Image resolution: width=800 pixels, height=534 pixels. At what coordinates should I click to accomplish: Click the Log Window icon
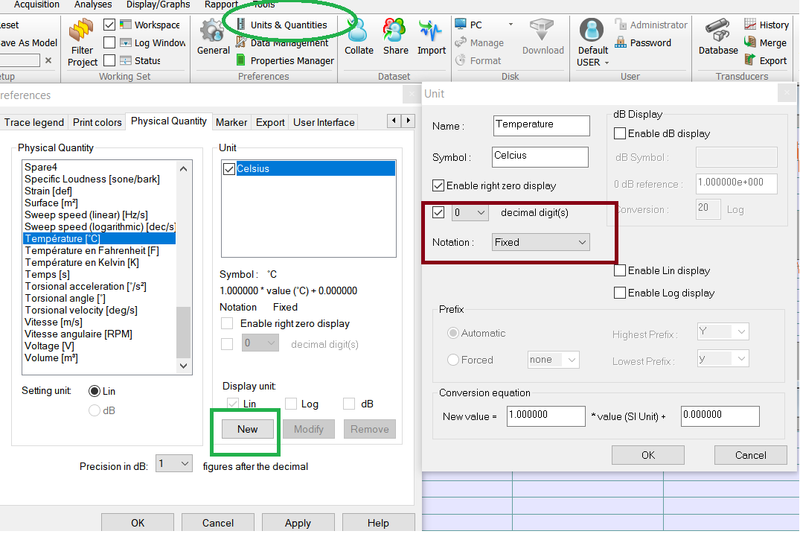point(126,43)
